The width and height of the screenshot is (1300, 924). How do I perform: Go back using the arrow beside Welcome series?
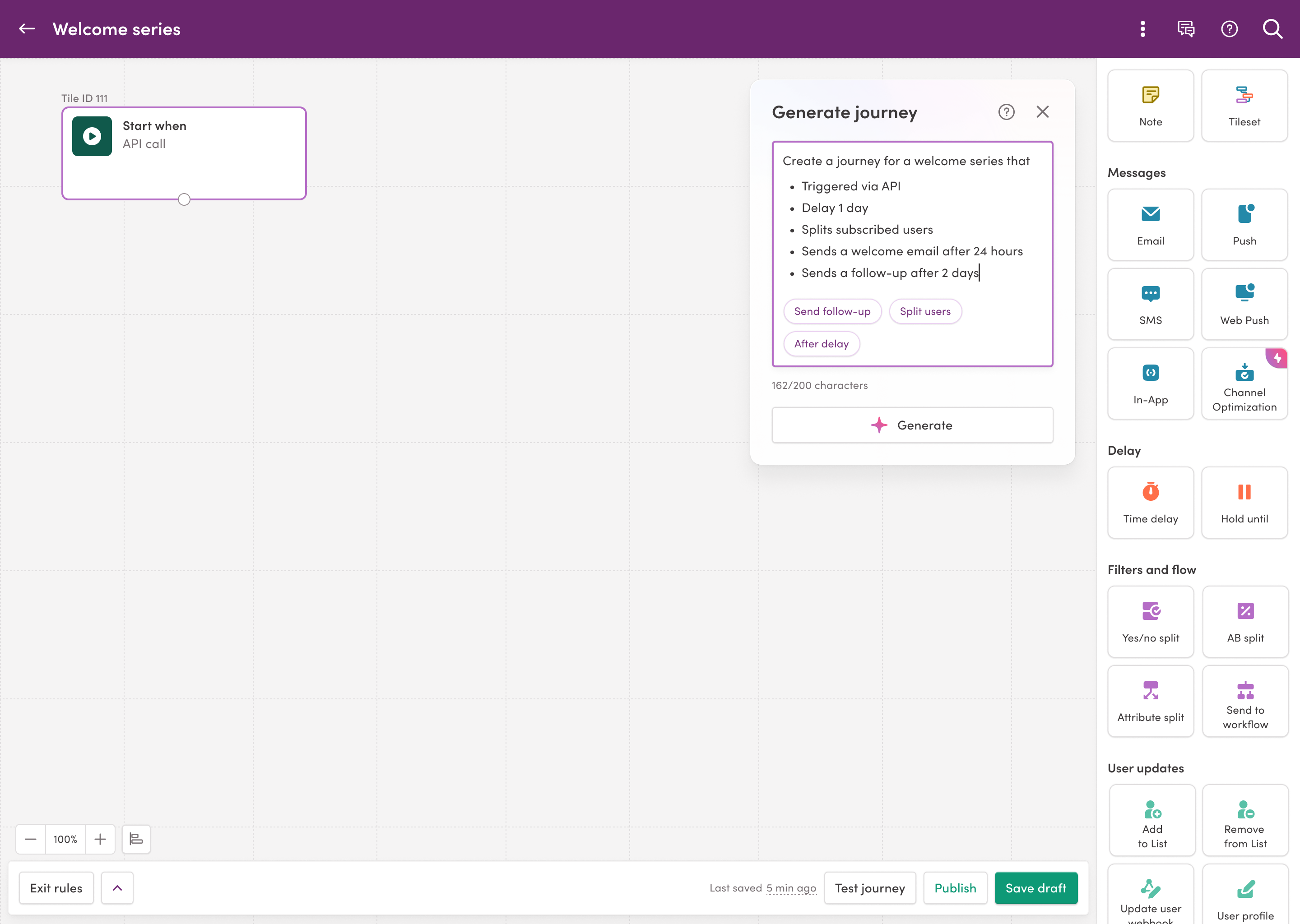point(27,29)
